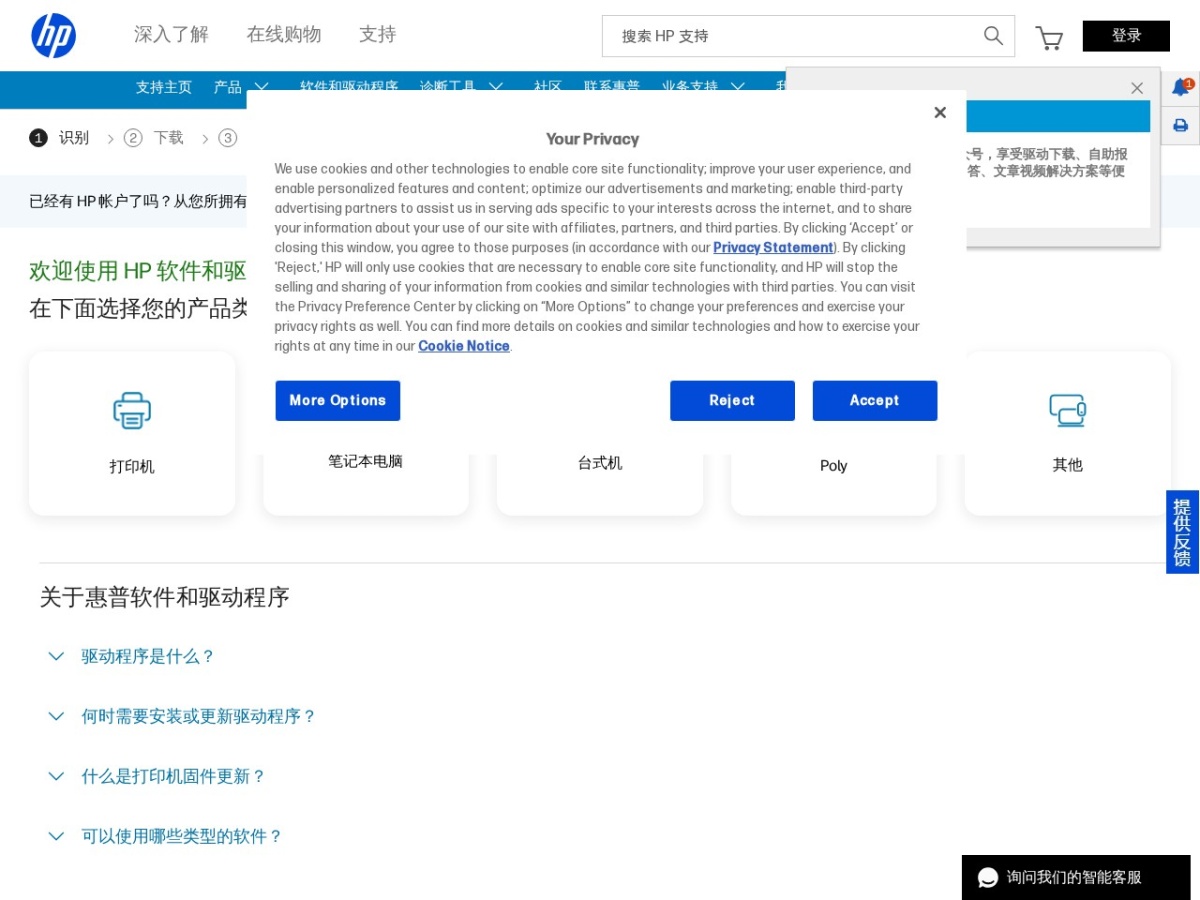Open the 在线购物 top menu

[284, 35]
